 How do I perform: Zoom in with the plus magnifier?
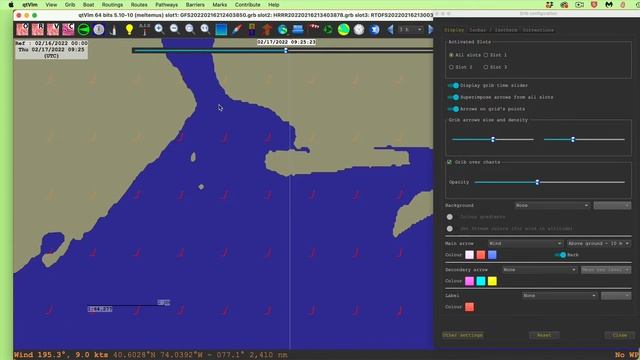[x=159, y=29]
